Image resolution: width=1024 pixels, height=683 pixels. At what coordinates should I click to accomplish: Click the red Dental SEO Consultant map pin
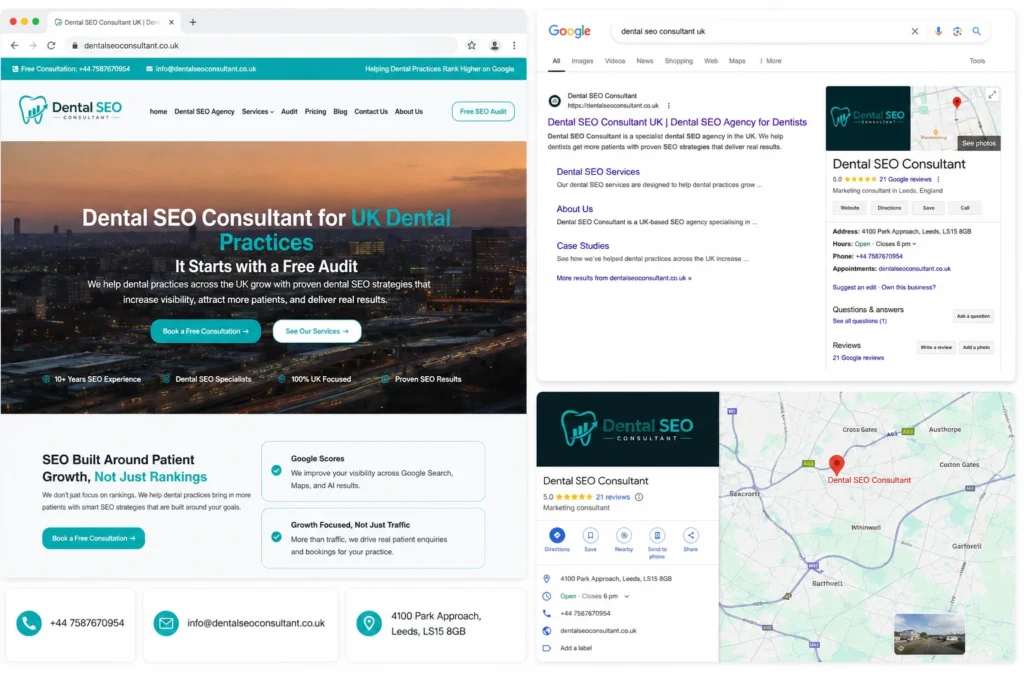836,464
